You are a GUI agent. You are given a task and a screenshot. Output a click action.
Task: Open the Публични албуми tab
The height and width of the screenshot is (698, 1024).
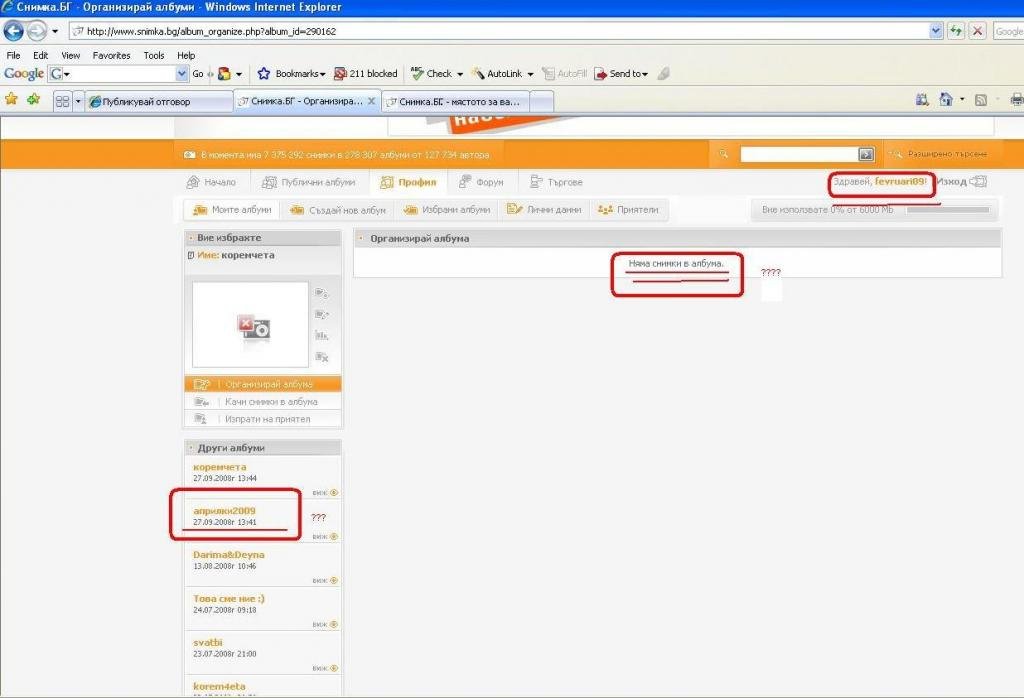309,182
